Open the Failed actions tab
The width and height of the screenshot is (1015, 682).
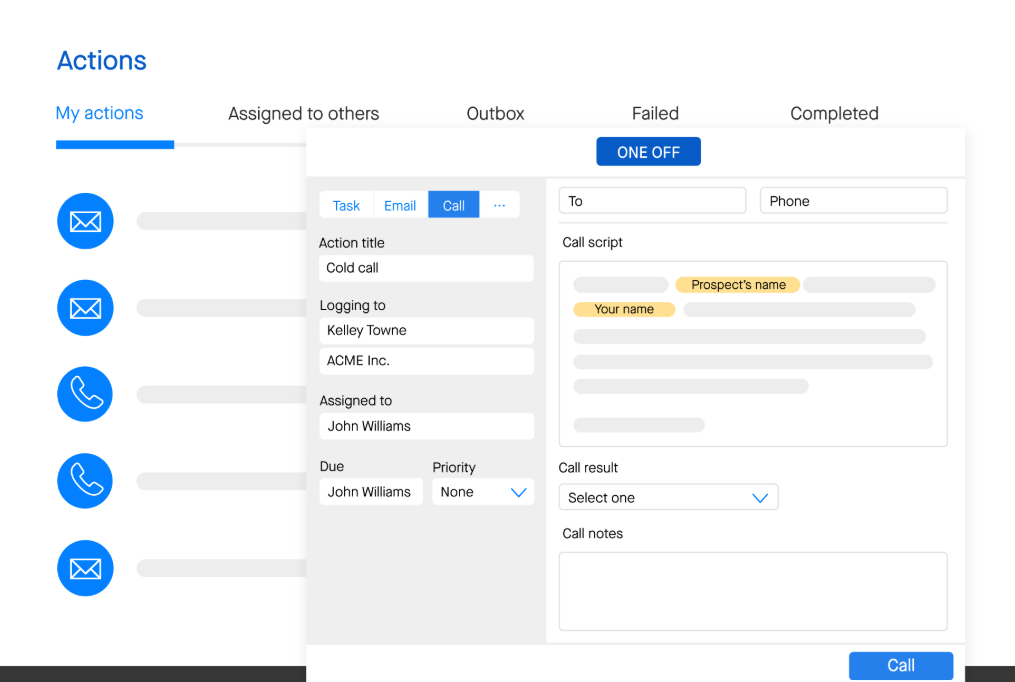click(655, 113)
